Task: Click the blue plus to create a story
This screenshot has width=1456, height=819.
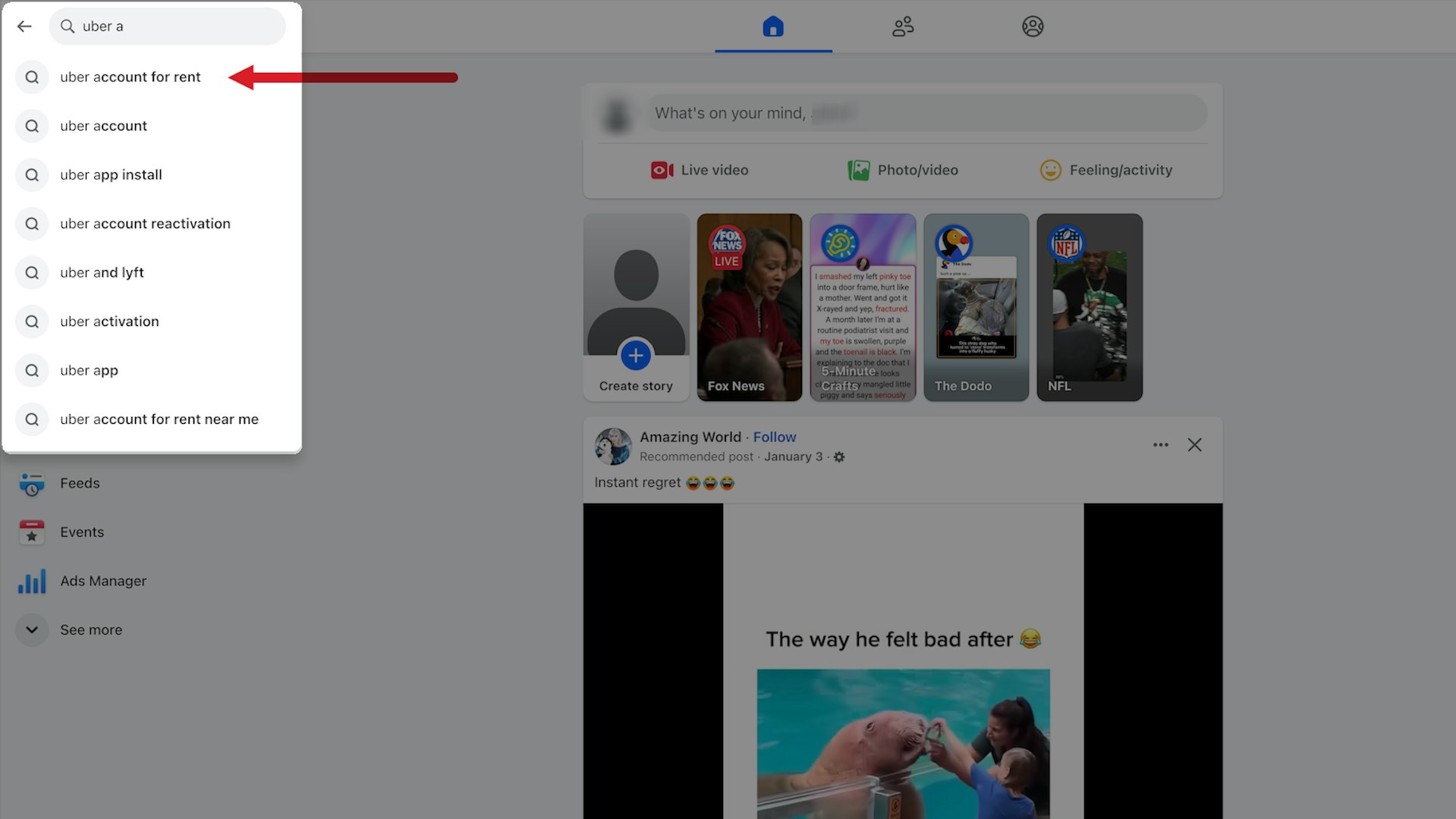Action: (636, 356)
